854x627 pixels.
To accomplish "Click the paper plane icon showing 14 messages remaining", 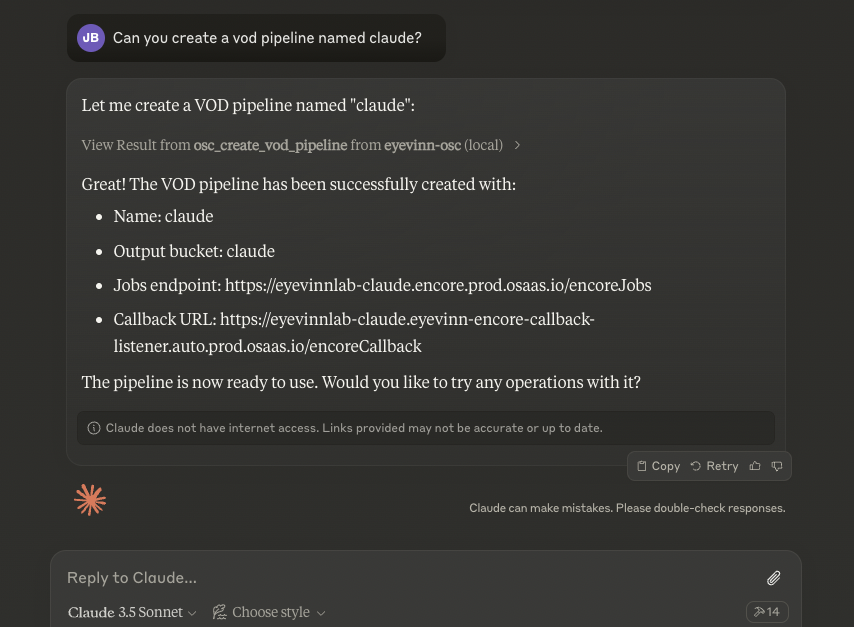I will point(767,611).
